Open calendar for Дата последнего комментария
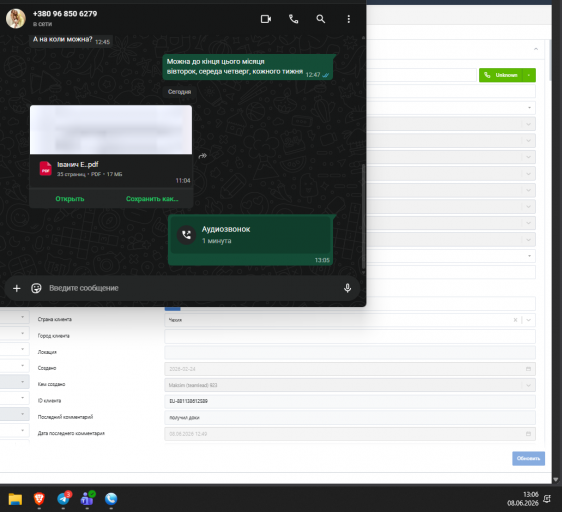This screenshot has width=562, height=512. point(528,434)
